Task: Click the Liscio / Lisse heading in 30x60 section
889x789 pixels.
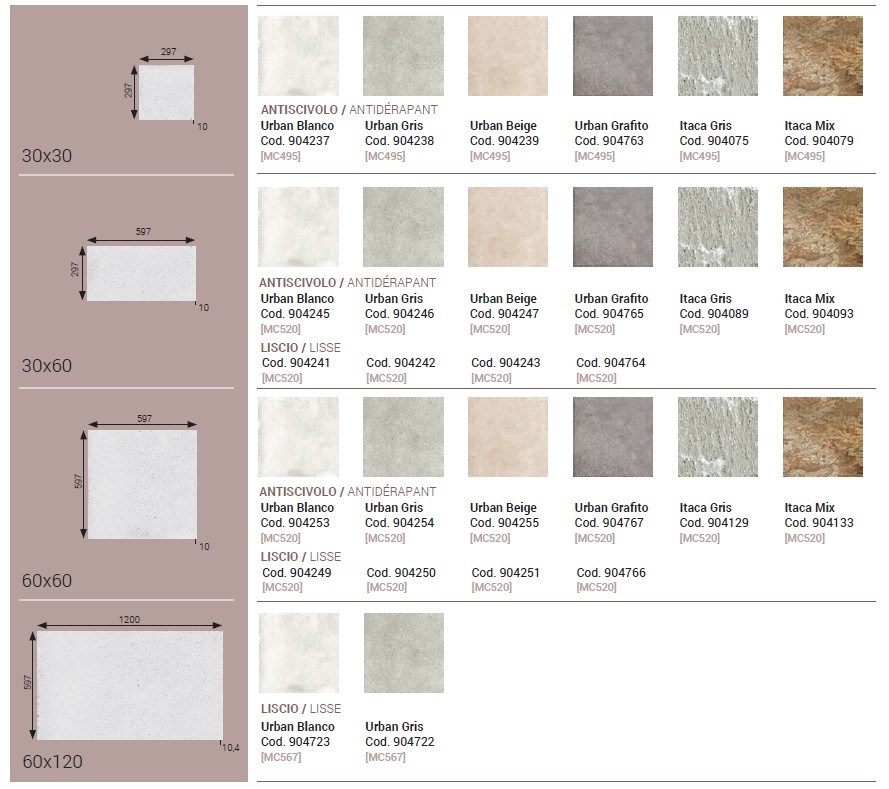Action: [300, 347]
